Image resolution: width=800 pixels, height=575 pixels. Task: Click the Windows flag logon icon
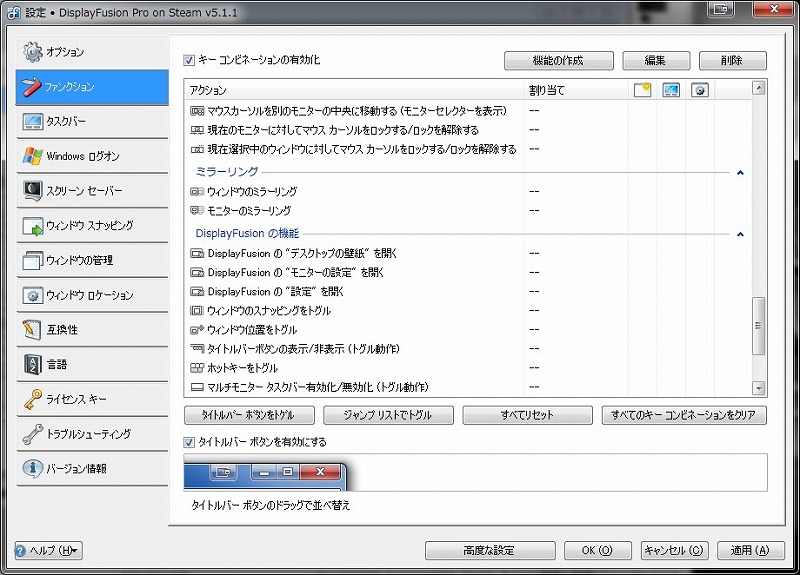coord(32,156)
